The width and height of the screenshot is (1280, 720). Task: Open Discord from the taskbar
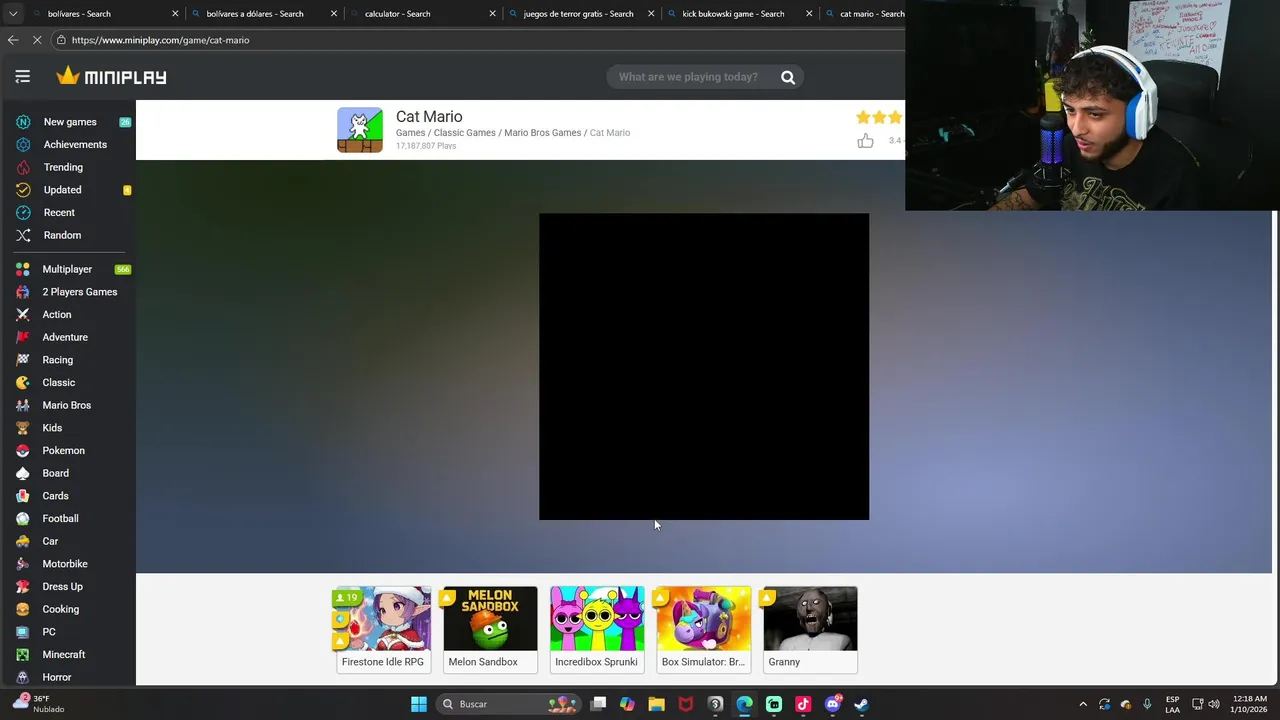point(832,704)
